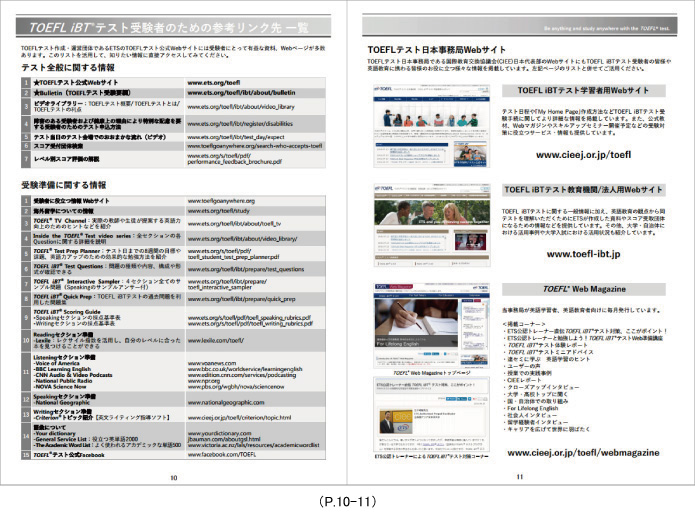Viewport: 695px width, 520px height.
Task: Click the toefl_writing_rubrics.pdf link
Action: [250, 324]
